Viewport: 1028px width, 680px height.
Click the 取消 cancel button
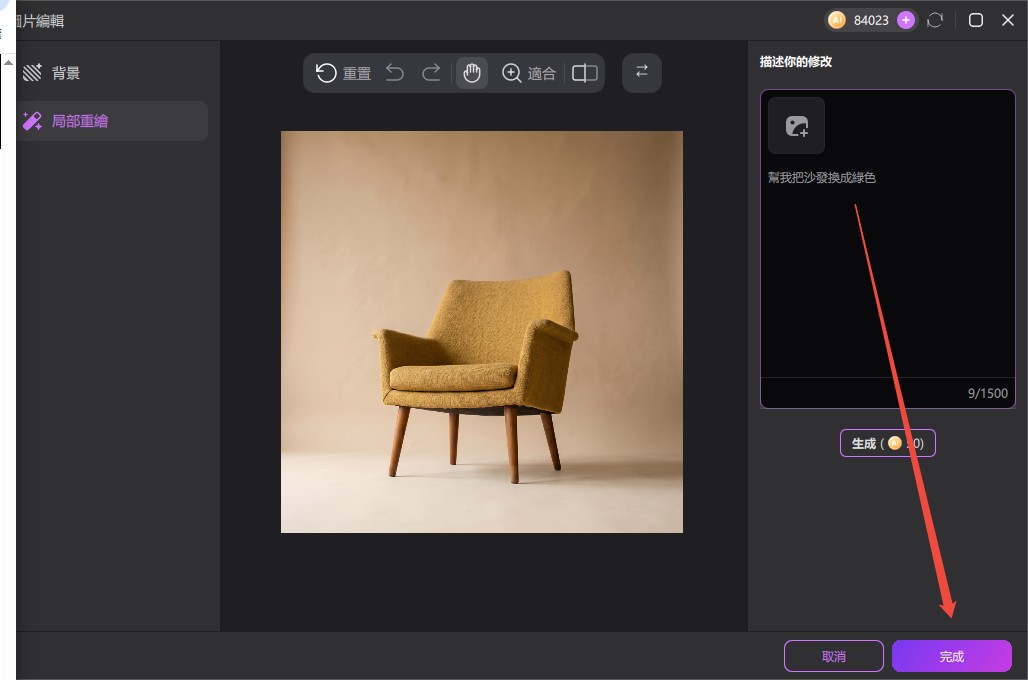pos(834,656)
